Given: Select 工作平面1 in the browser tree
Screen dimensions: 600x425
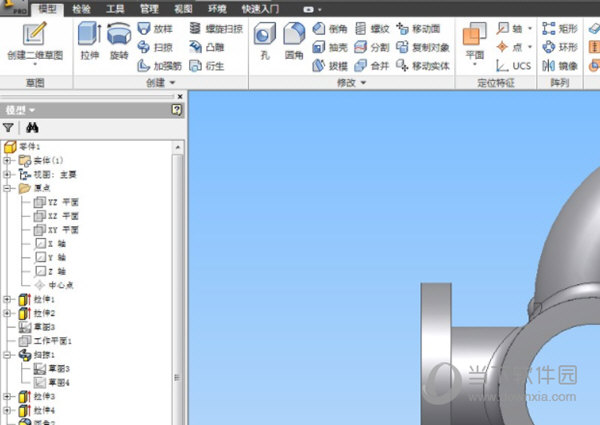Looking at the screenshot, I should [x=45, y=340].
